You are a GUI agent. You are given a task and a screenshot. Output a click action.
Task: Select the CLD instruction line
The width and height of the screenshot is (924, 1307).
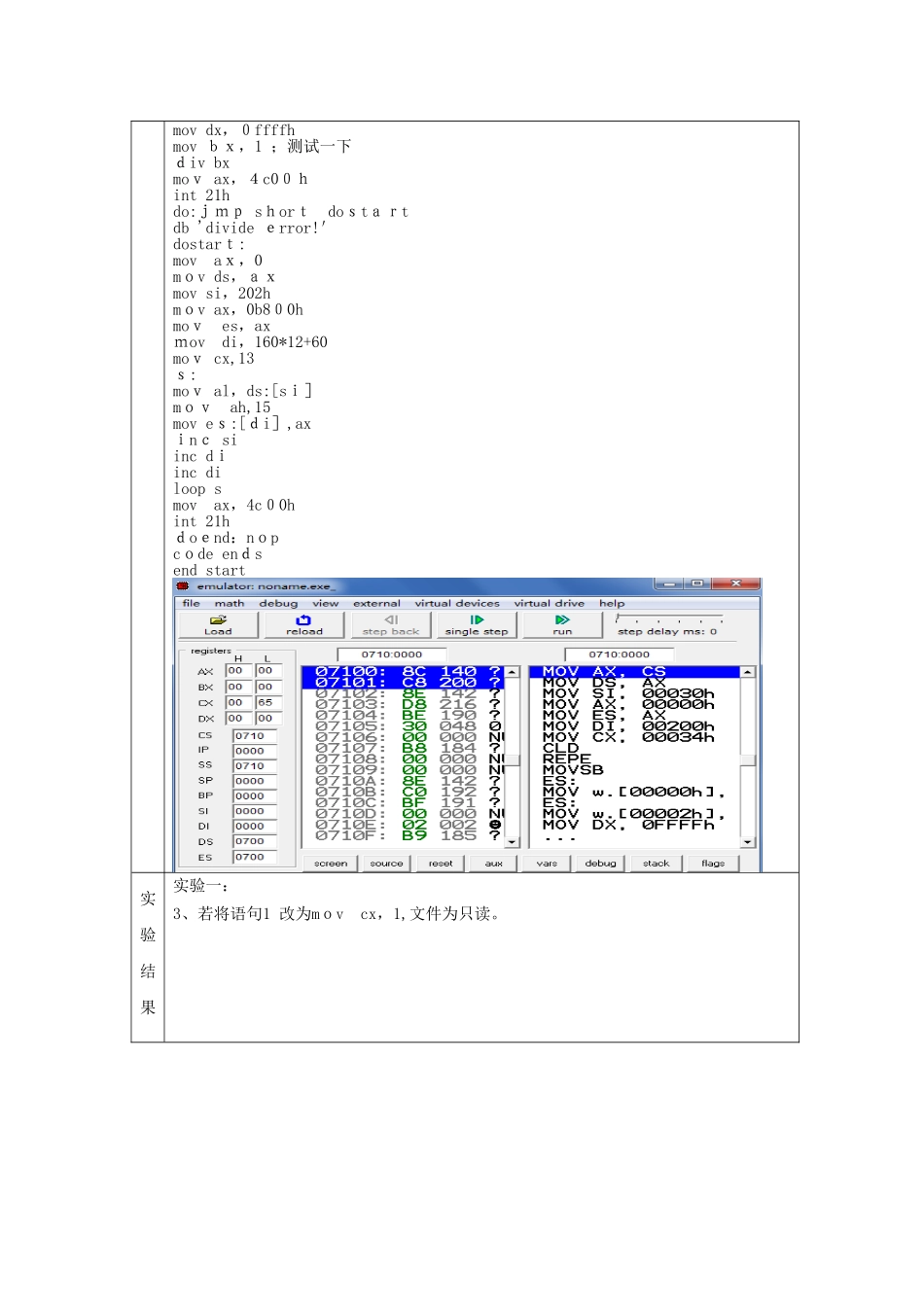[634, 748]
